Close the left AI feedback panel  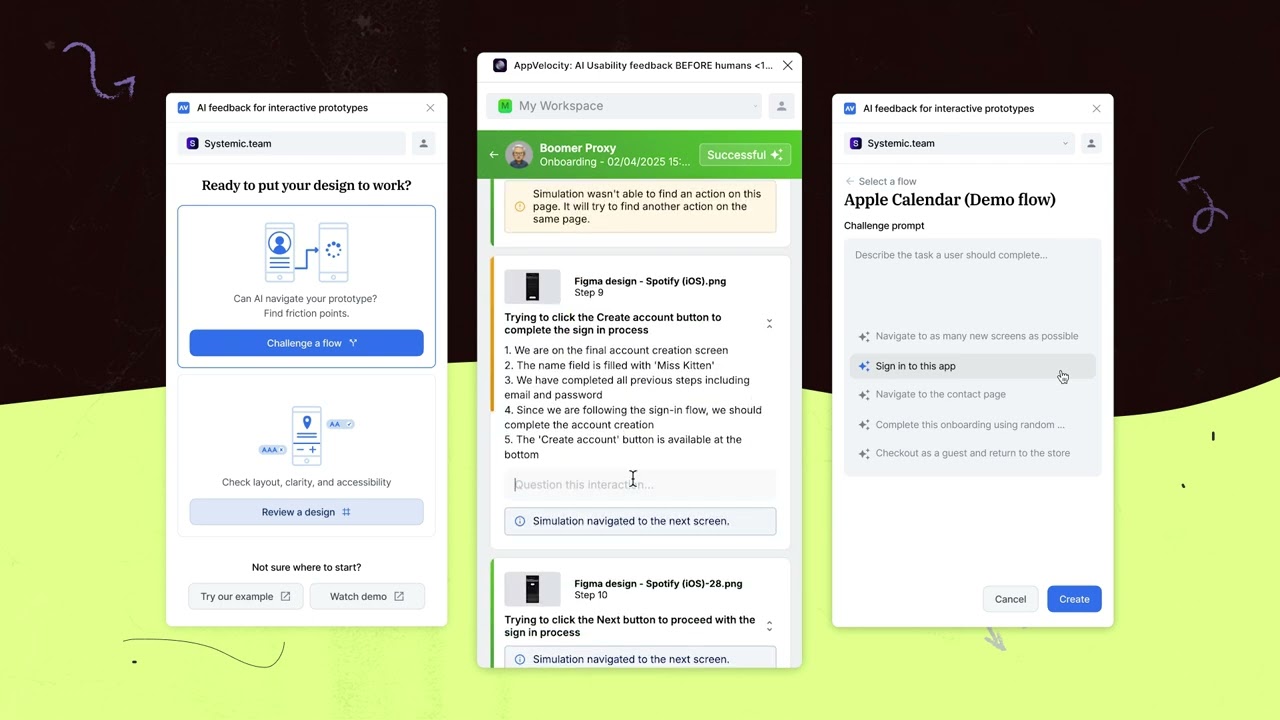pos(431,108)
